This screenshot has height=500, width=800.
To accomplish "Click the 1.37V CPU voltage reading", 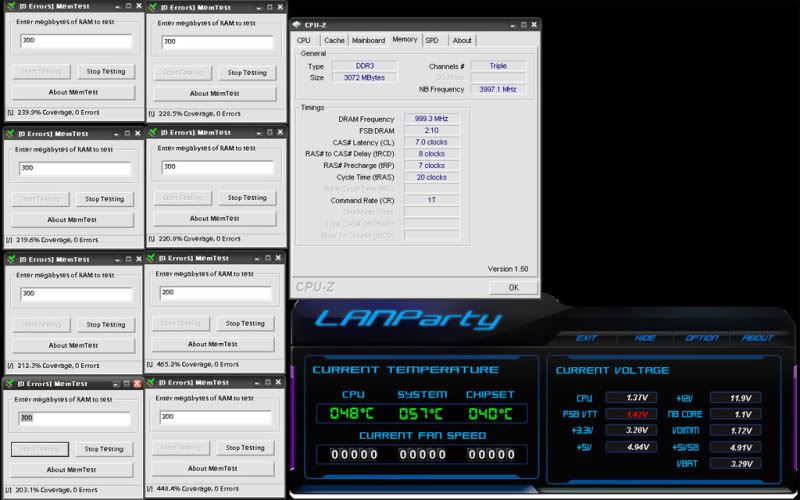I will (x=631, y=397).
